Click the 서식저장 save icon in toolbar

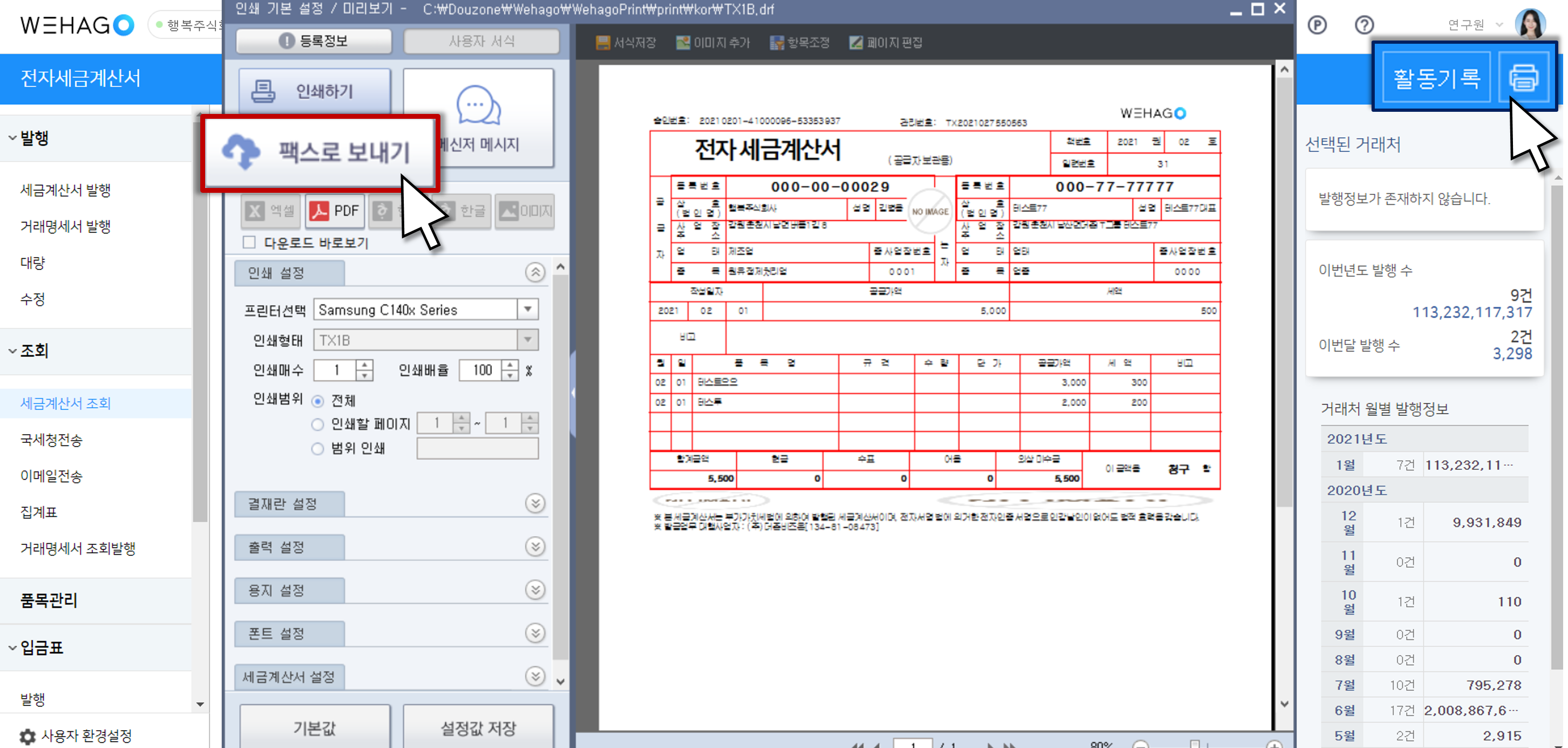pyautogui.click(x=602, y=43)
